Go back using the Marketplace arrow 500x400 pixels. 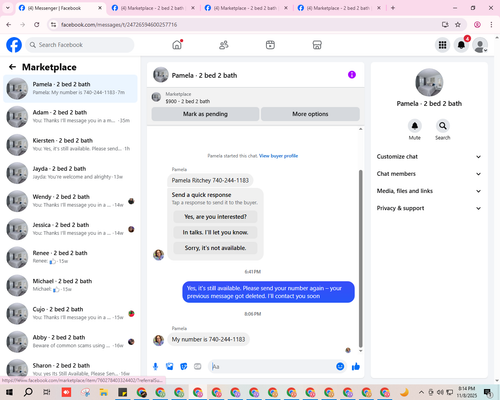(12, 67)
